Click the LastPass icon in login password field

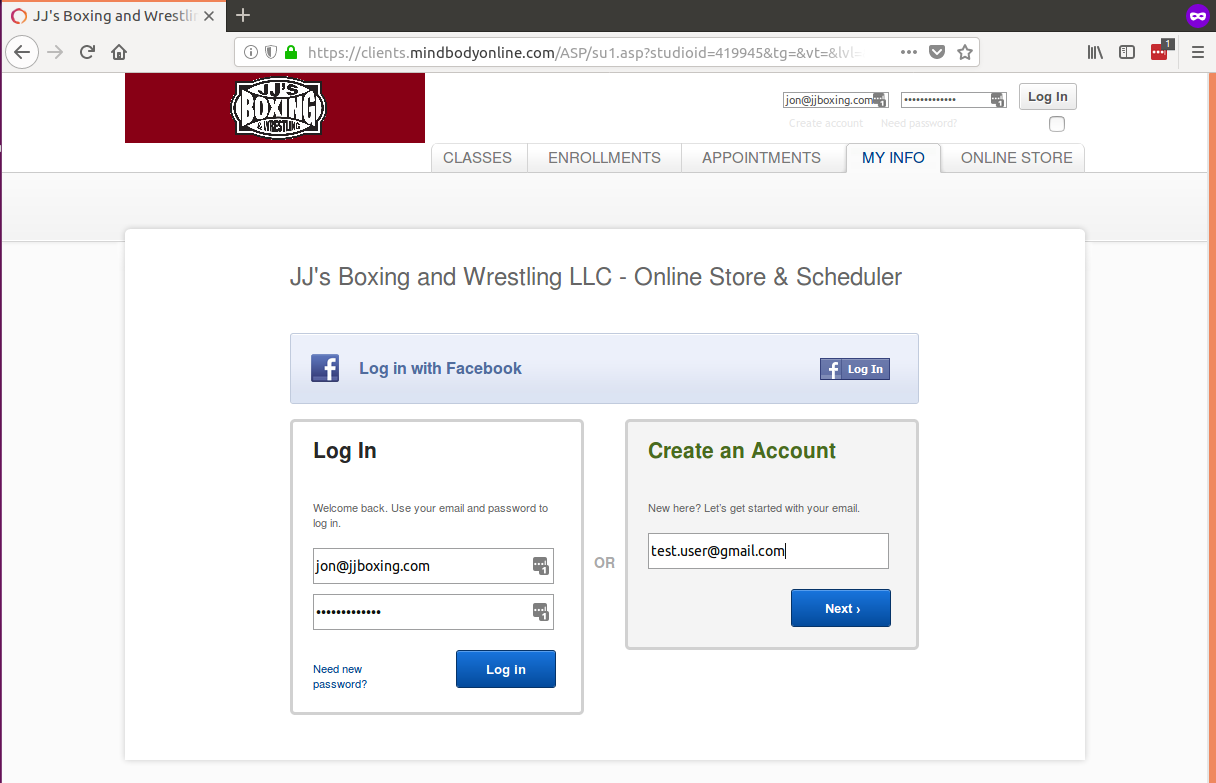coord(540,612)
